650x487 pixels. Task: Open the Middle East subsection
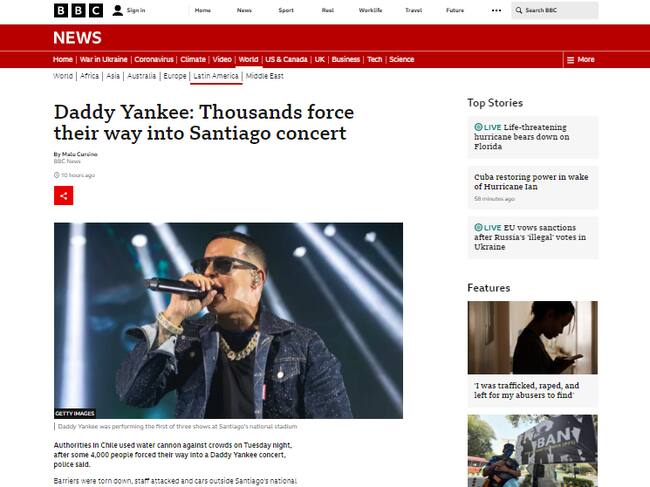(x=264, y=76)
